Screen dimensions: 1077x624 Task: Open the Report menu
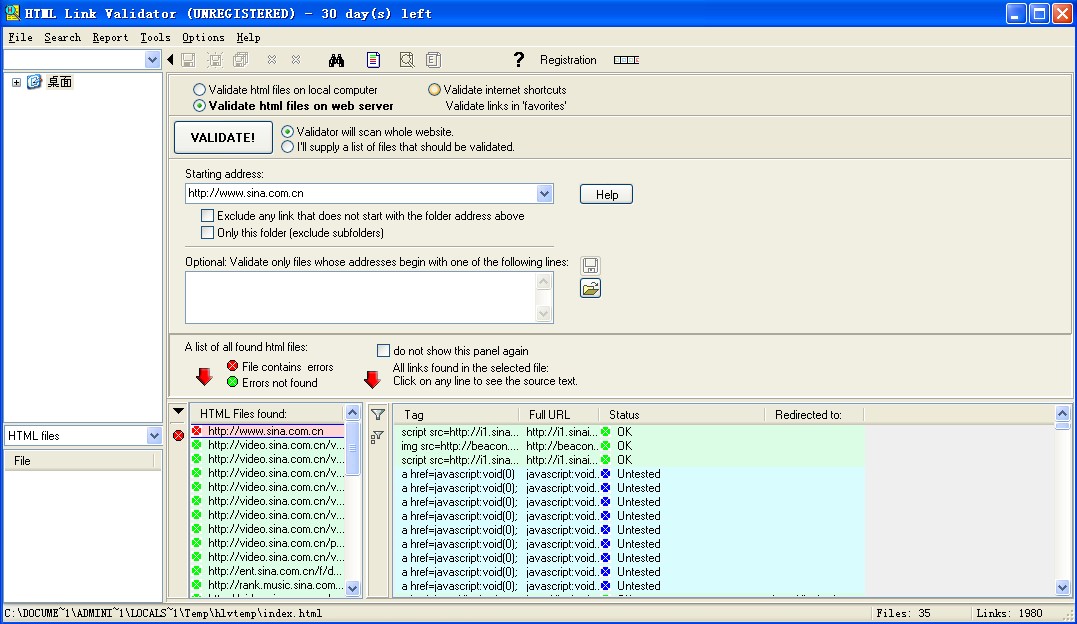click(x=110, y=37)
